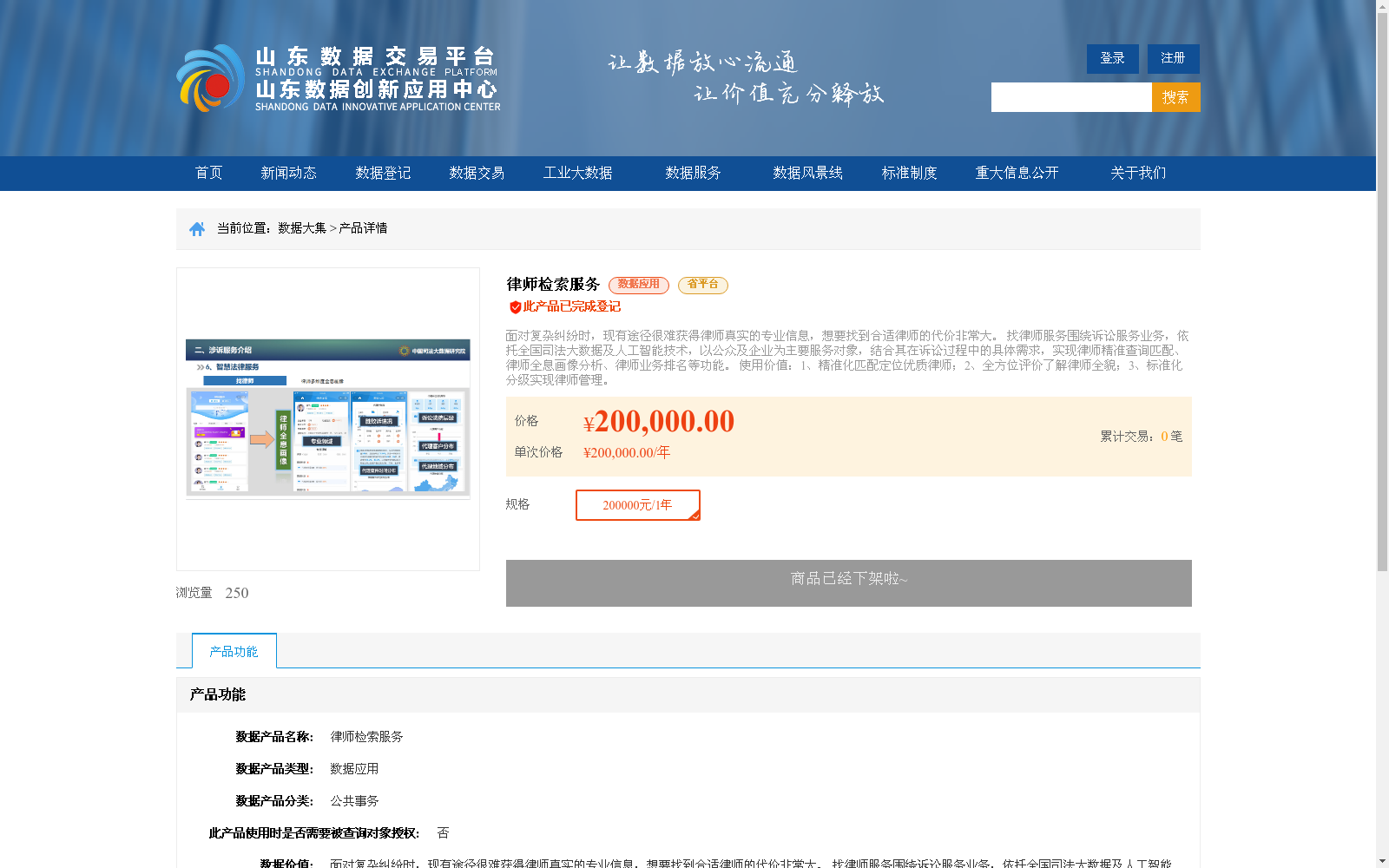Image resolution: width=1389 pixels, height=868 pixels.
Task: Click the 省平台 tag badge
Action: pyautogui.click(x=703, y=285)
